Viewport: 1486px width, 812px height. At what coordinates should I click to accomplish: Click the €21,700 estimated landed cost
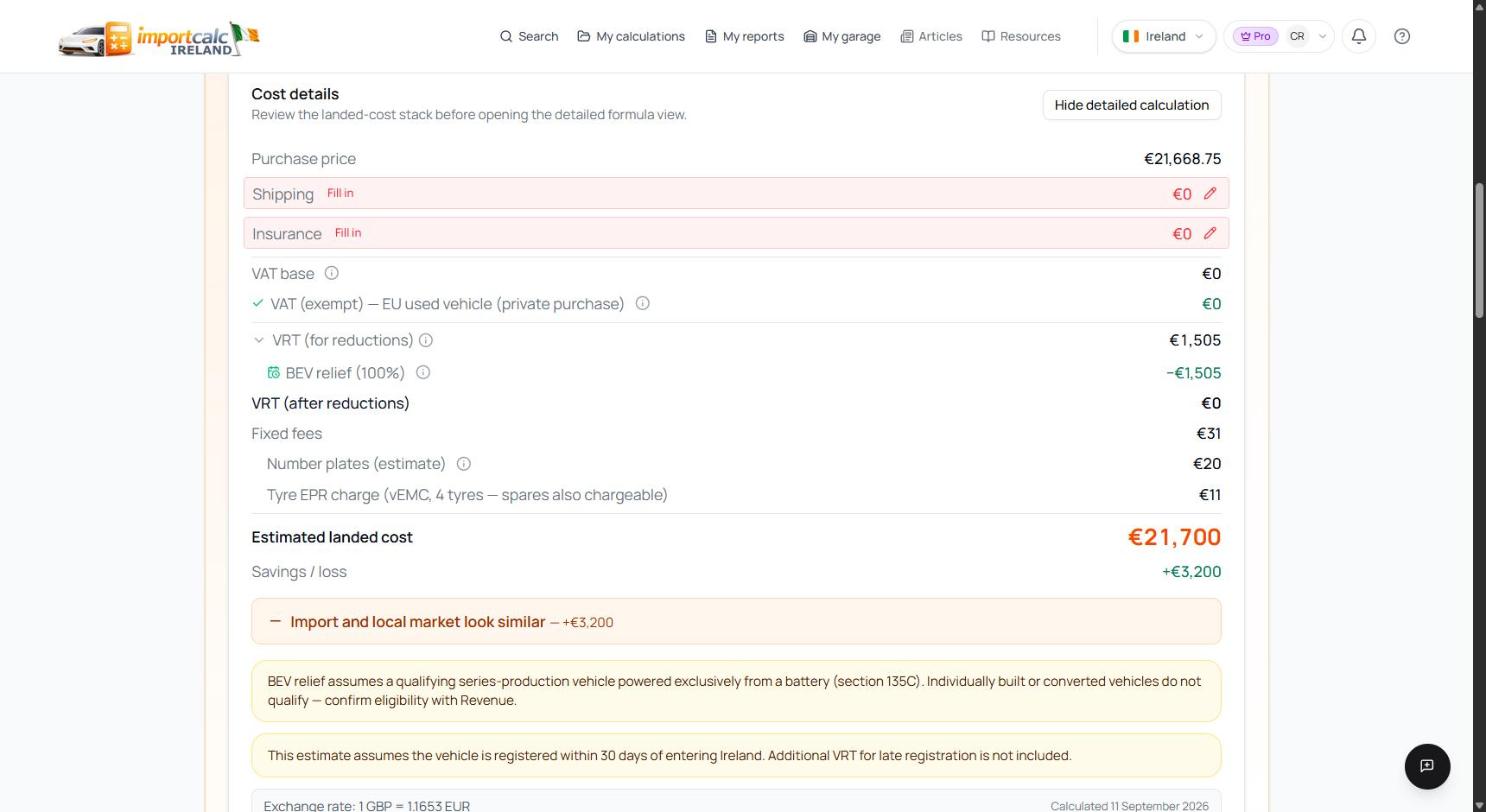click(1174, 537)
